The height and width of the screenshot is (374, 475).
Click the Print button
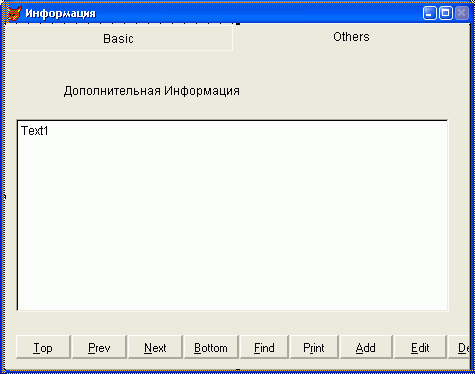pos(314,347)
